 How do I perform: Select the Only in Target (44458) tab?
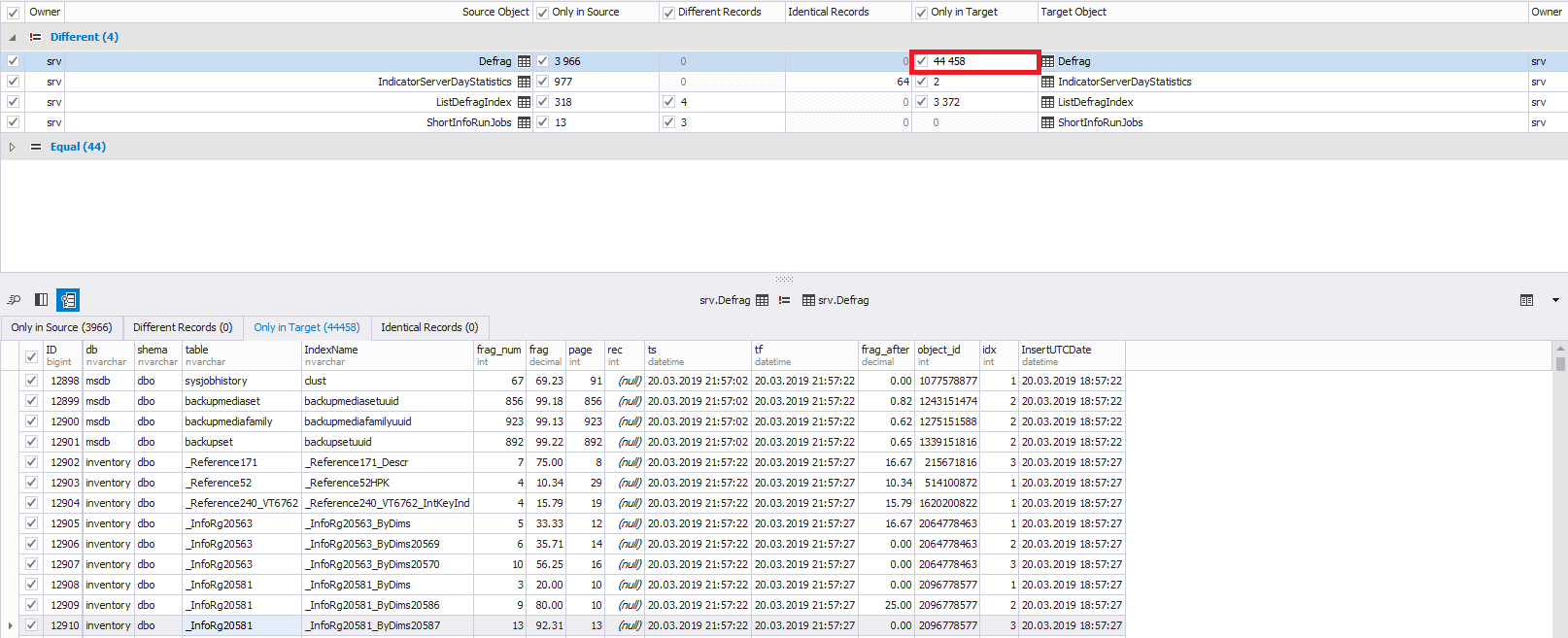[x=307, y=327]
